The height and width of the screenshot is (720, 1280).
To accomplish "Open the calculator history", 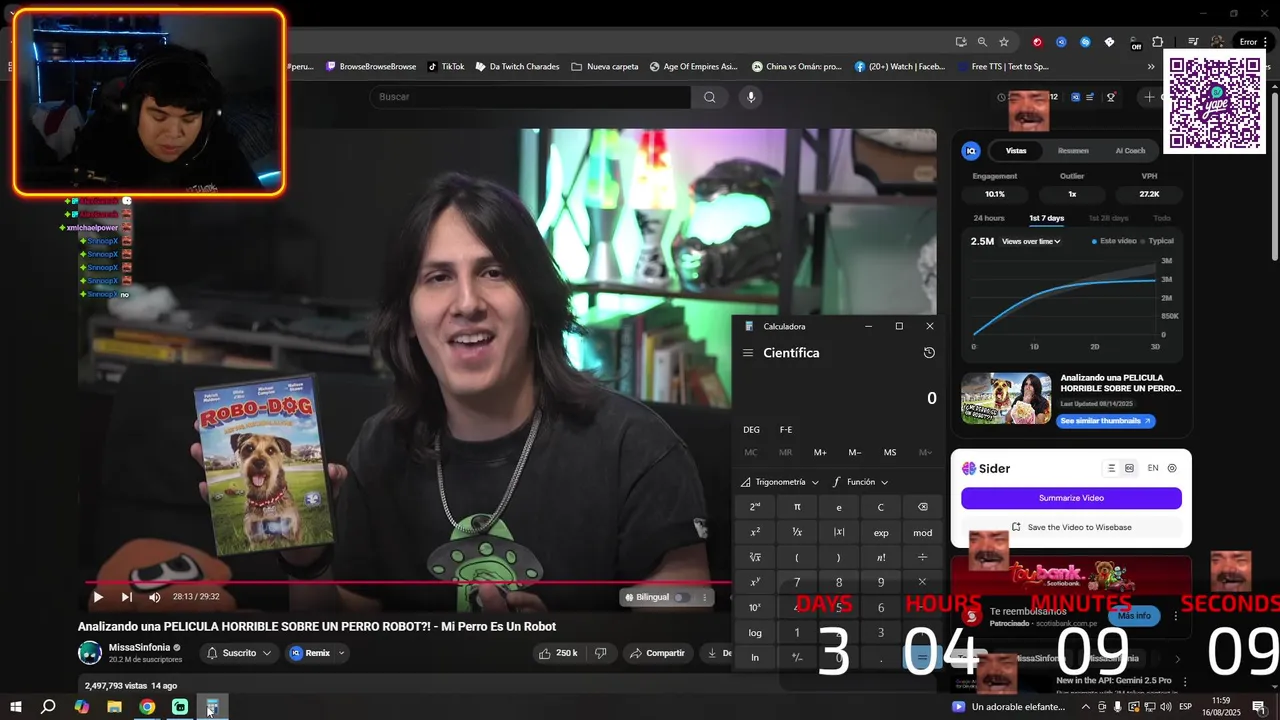I will click(929, 353).
